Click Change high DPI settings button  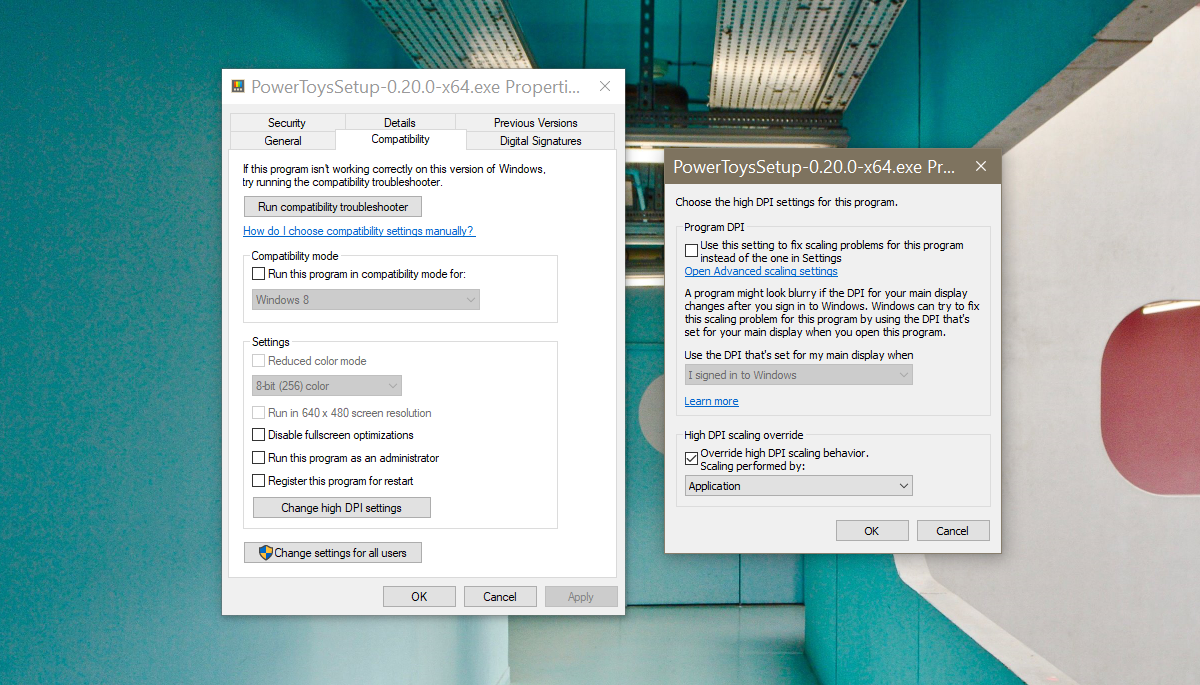point(341,508)
